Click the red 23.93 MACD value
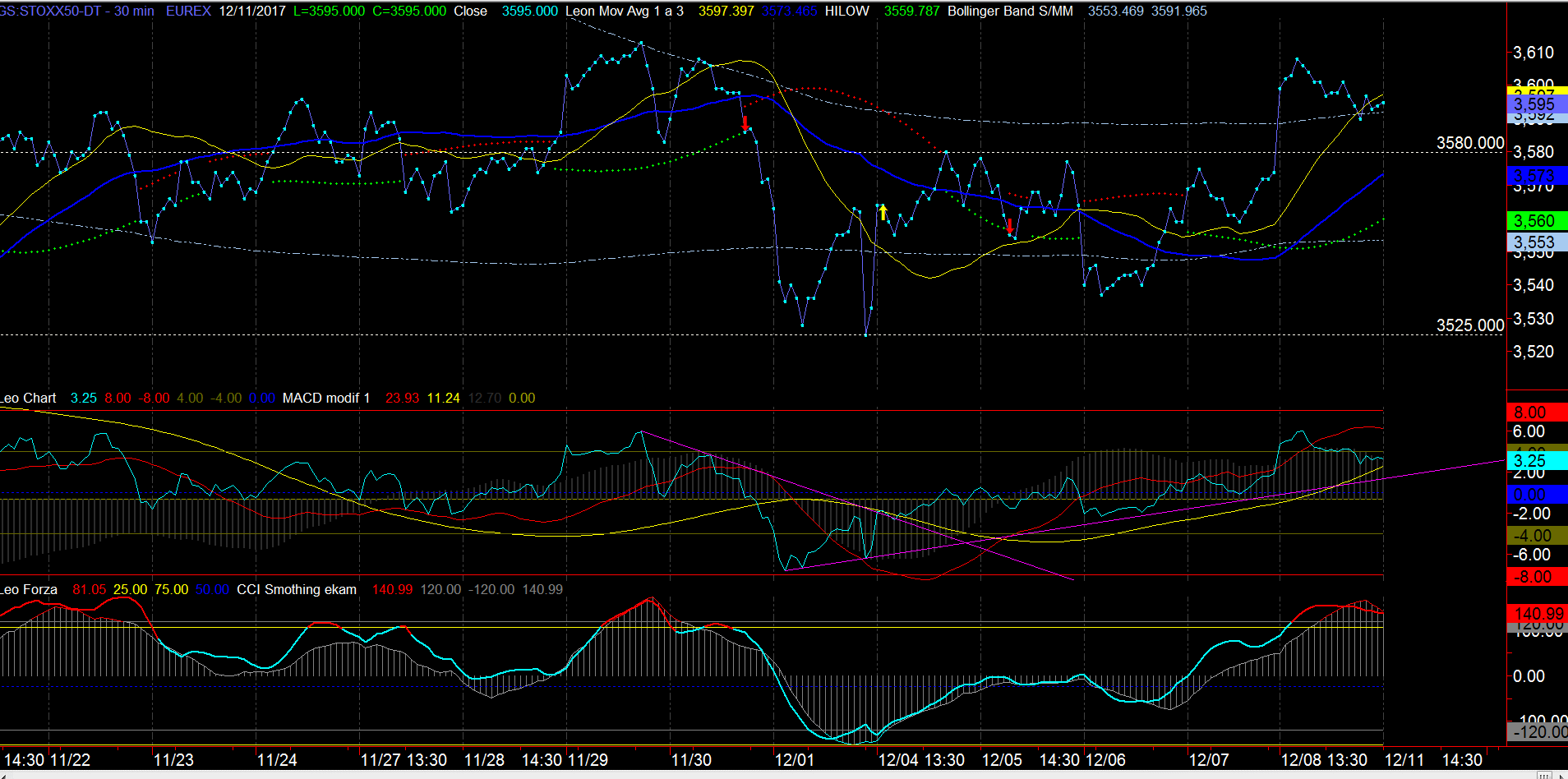Screen dimensions: 1568x779 [402, 398]
